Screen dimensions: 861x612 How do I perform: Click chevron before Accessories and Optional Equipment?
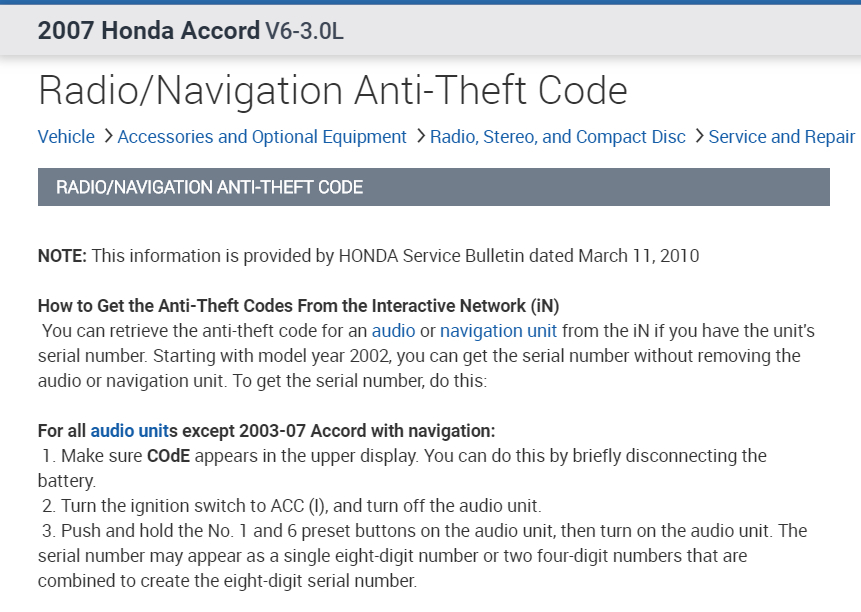coord(107,136)
